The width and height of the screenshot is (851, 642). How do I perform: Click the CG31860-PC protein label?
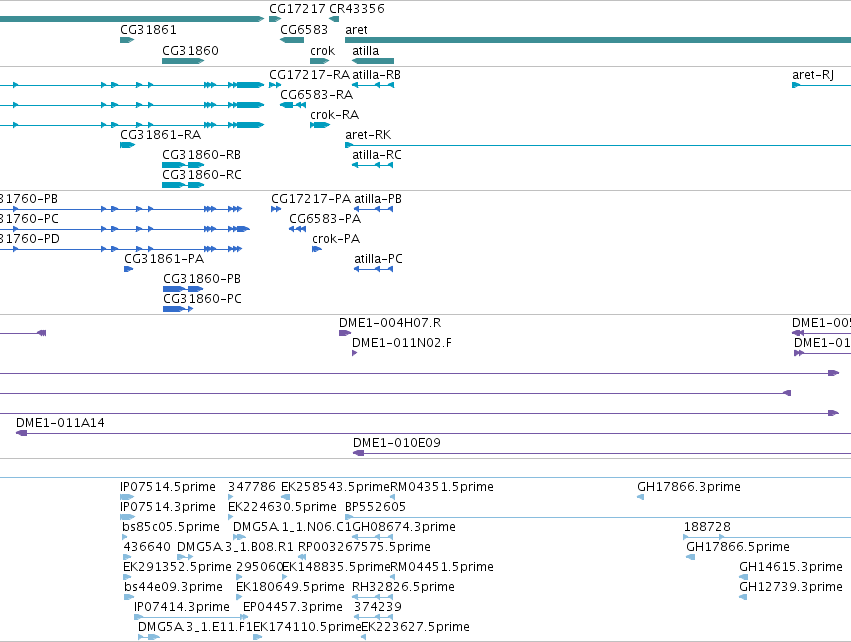pyautogui.click(x=202, y=299)
